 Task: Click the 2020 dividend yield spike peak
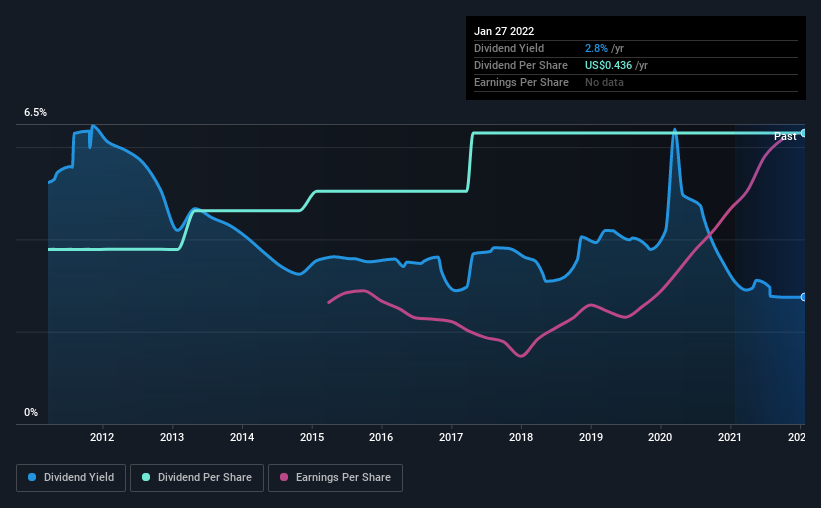click(674, 130)
